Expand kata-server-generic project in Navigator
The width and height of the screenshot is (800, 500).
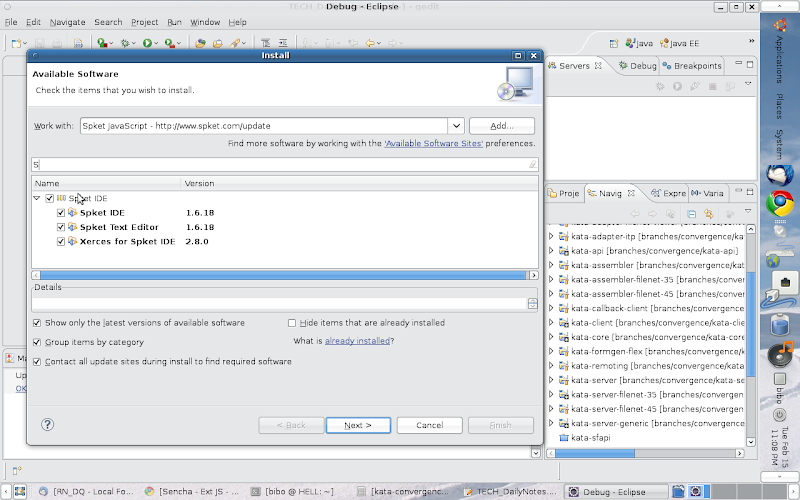coord(551,423)
